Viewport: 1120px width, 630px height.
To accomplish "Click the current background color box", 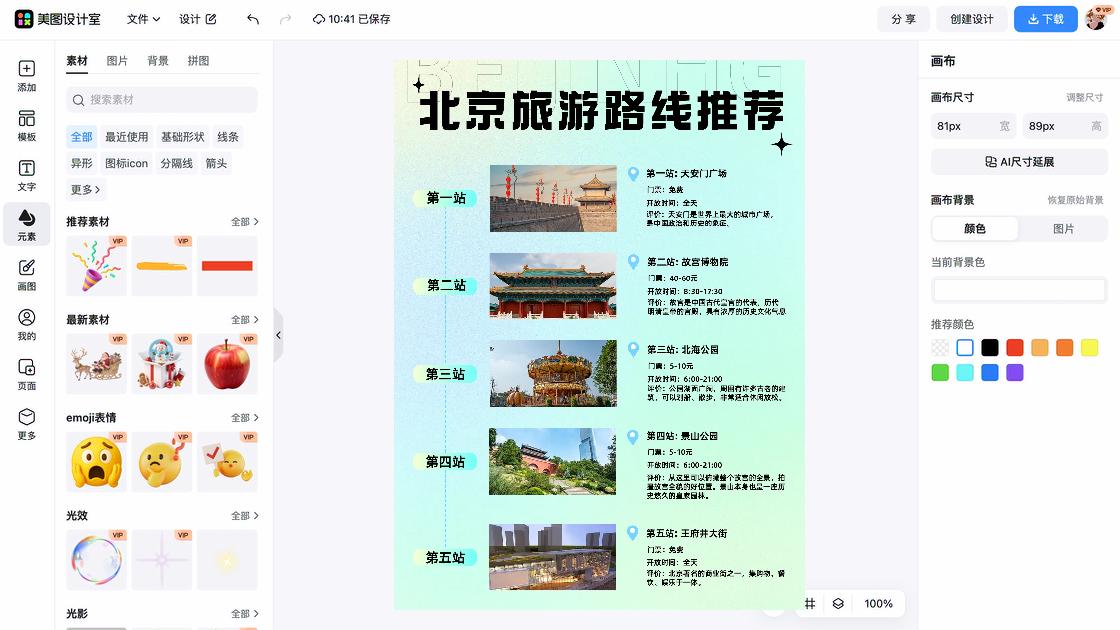I will 1019,290.
